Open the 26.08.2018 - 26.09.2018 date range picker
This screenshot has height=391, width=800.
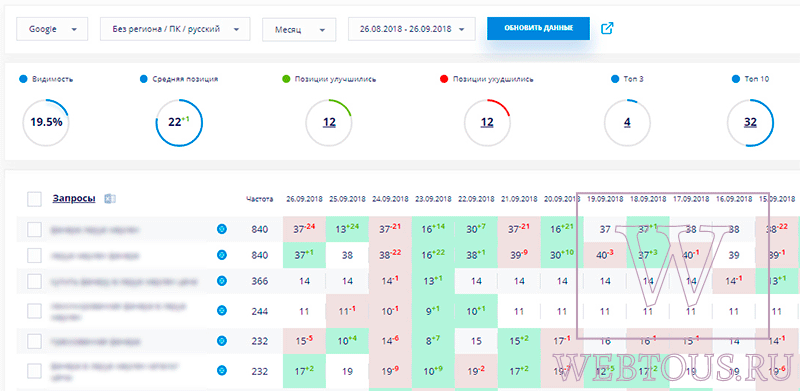pos(412,29)
